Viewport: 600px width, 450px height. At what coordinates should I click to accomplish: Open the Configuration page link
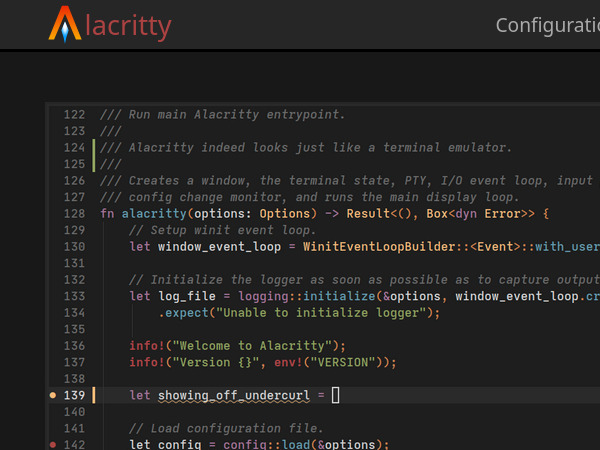(x=547, y=26)
